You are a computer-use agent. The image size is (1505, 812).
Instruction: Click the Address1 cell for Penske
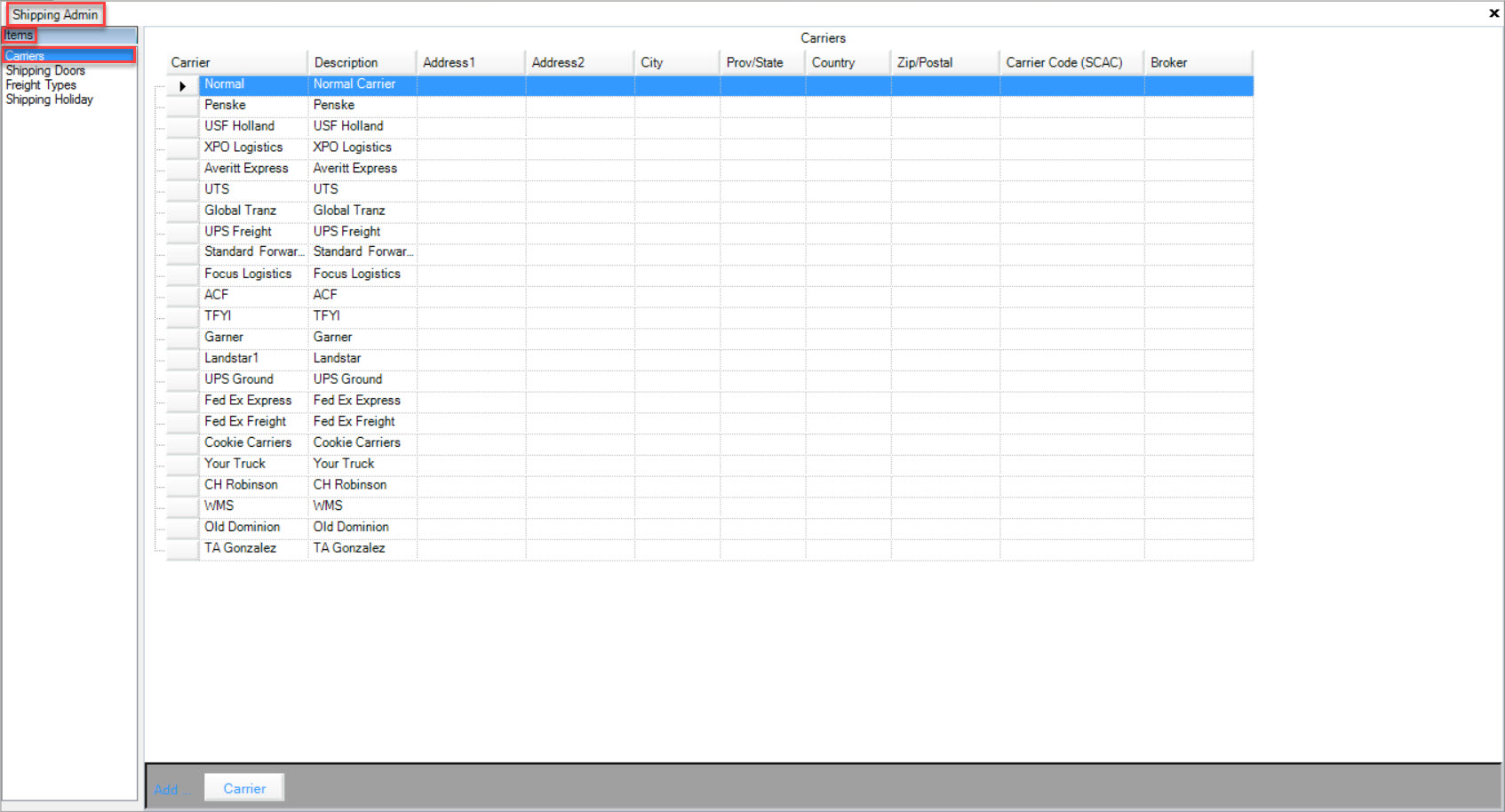coord(471,105)
